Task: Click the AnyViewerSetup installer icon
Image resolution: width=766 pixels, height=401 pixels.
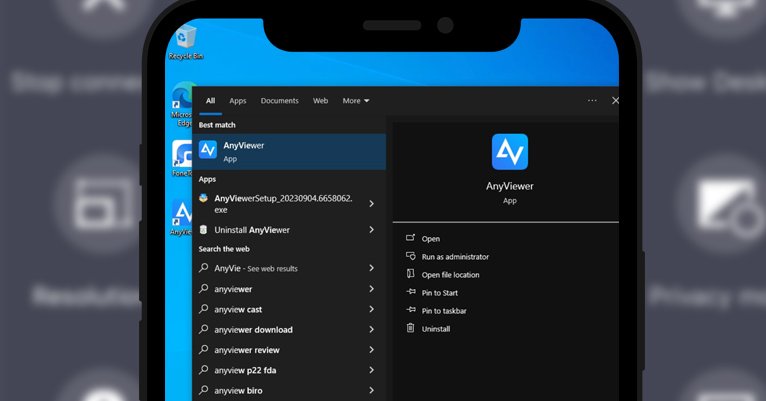Action: pos(204,198)
